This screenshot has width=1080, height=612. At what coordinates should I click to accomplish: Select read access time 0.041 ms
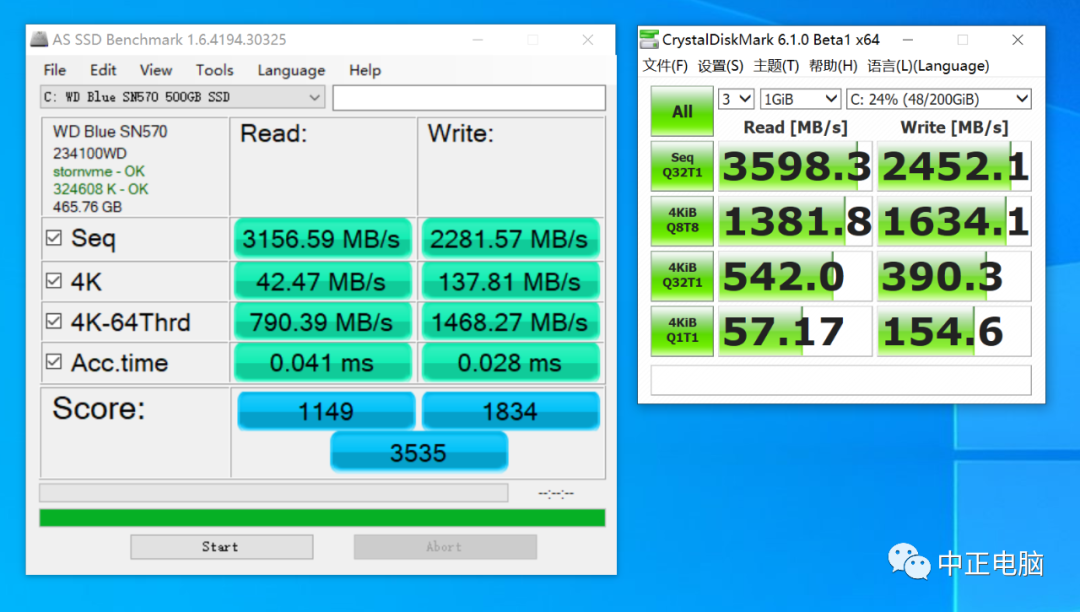click(322, 363)
